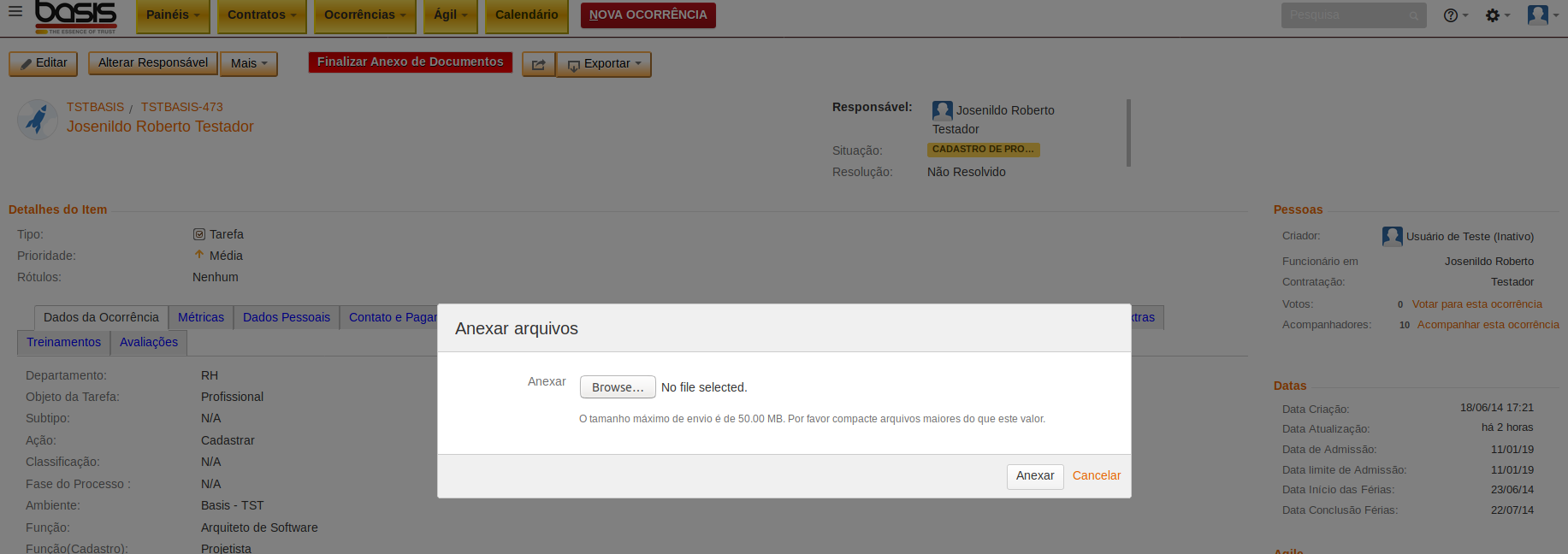Click the rocket project avatar
The image size is (1568, 554).
[37, 120]
